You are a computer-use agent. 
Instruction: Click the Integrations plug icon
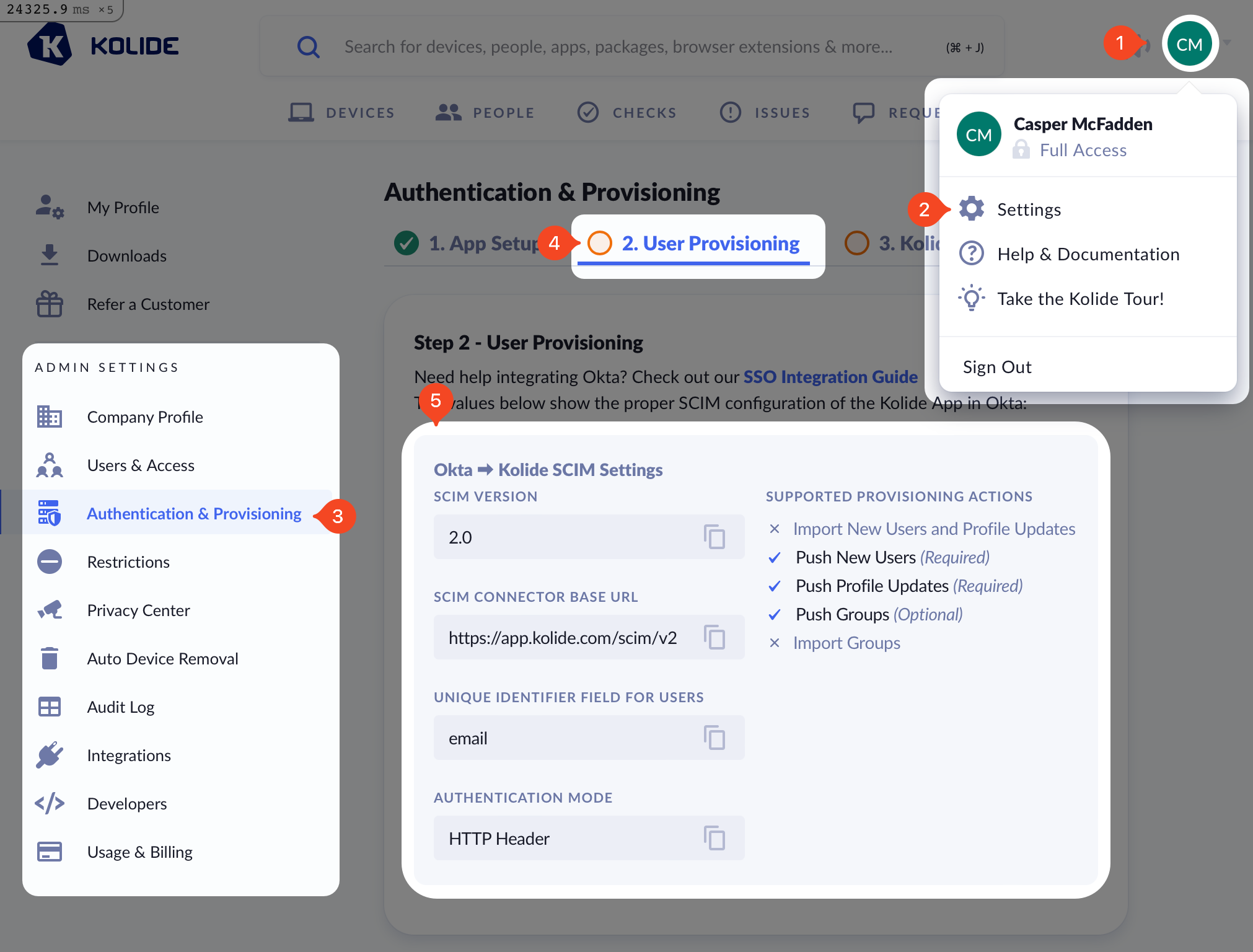coord(49,755)
